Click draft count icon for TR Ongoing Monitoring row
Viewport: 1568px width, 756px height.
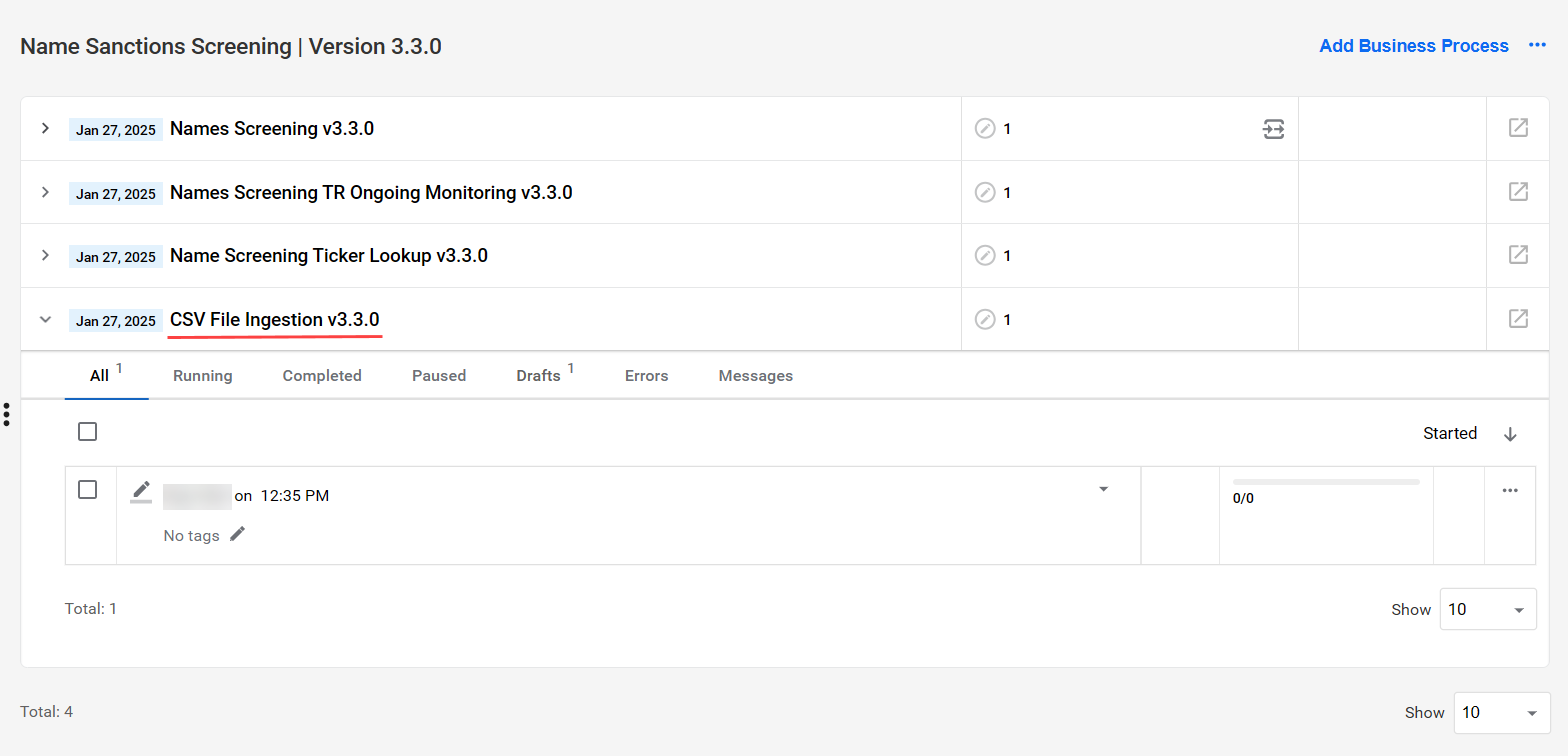pyautogui.click(x=985, y=192)
